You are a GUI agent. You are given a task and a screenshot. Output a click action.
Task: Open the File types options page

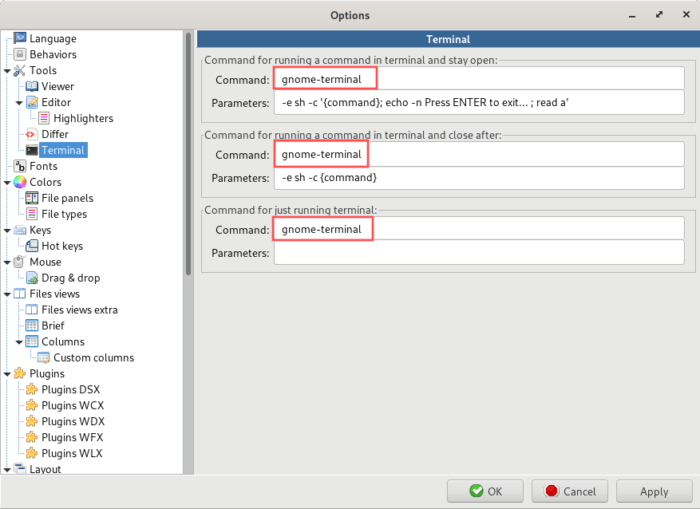(64, 214)
